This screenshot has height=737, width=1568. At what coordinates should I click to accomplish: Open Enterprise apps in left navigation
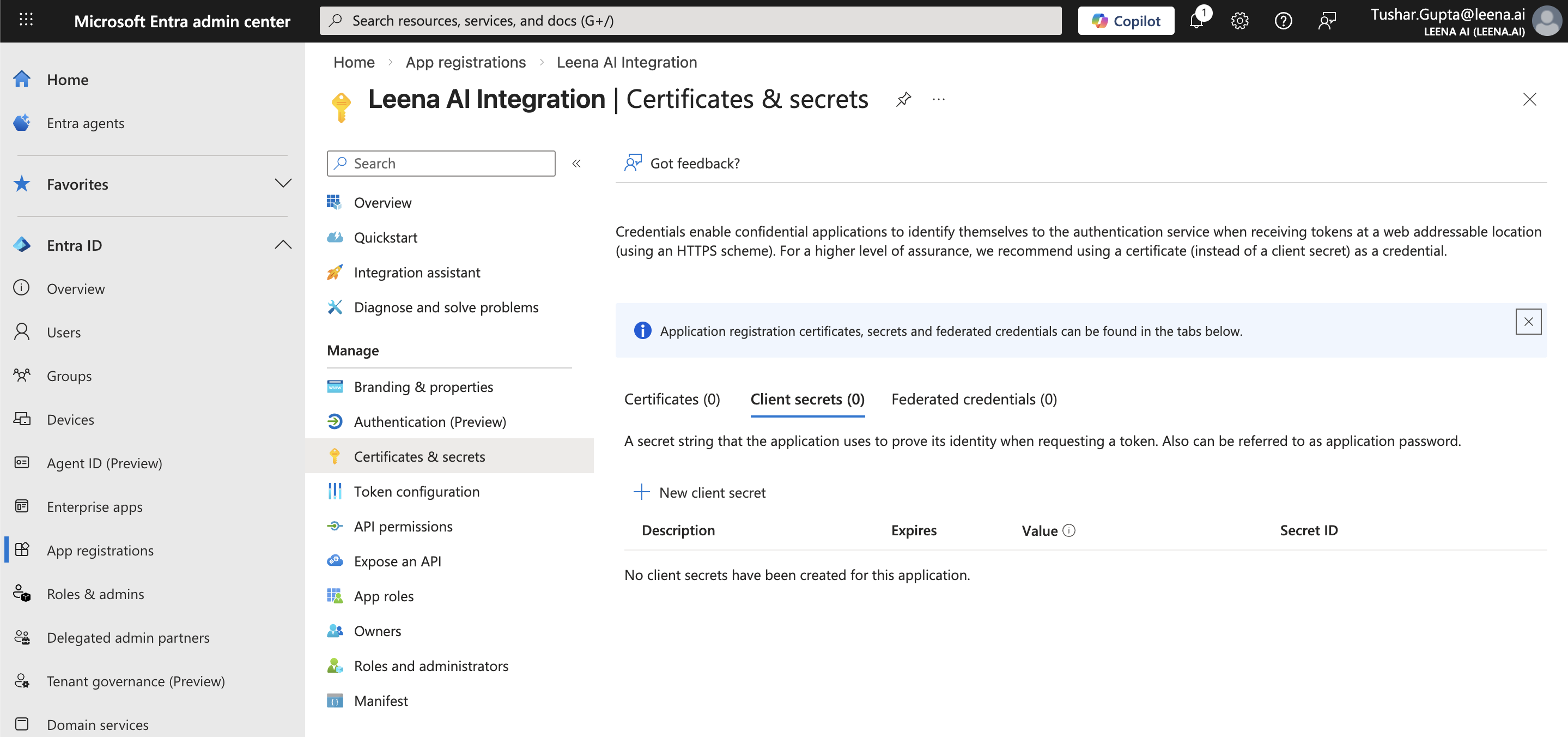coord(94,507)
